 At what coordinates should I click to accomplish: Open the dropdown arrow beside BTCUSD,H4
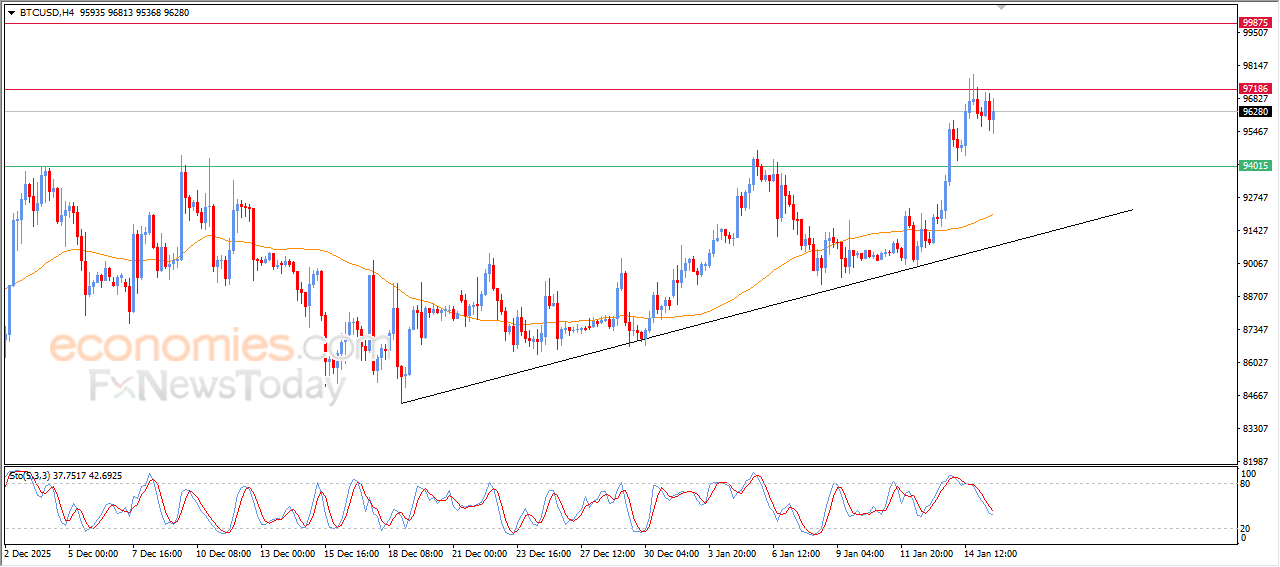pyautogui.click(x=12, y=13)
